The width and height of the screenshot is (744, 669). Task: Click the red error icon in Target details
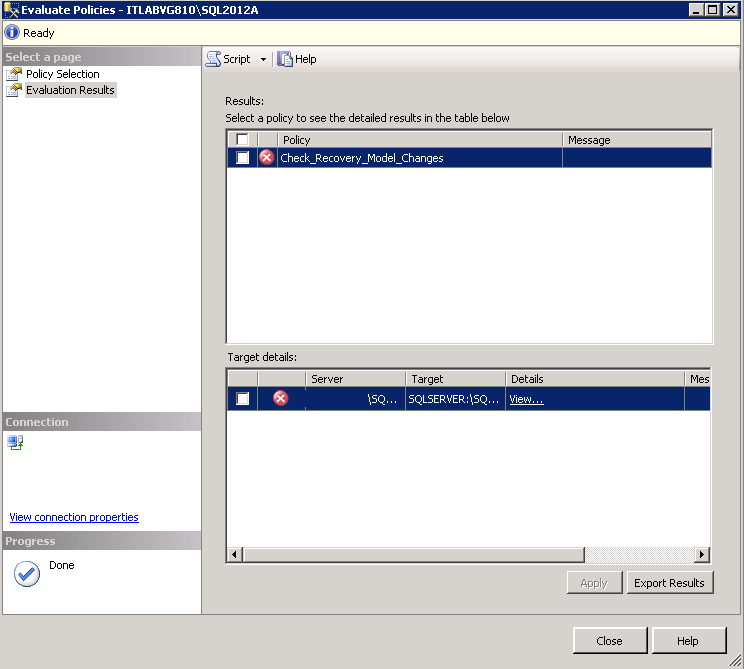point(281,399)
